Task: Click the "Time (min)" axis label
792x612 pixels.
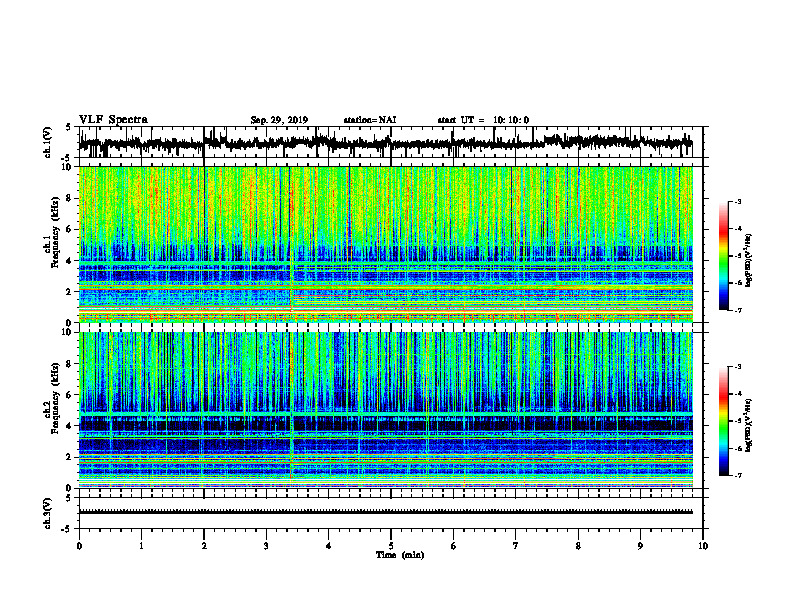Action: click(400, 555)
